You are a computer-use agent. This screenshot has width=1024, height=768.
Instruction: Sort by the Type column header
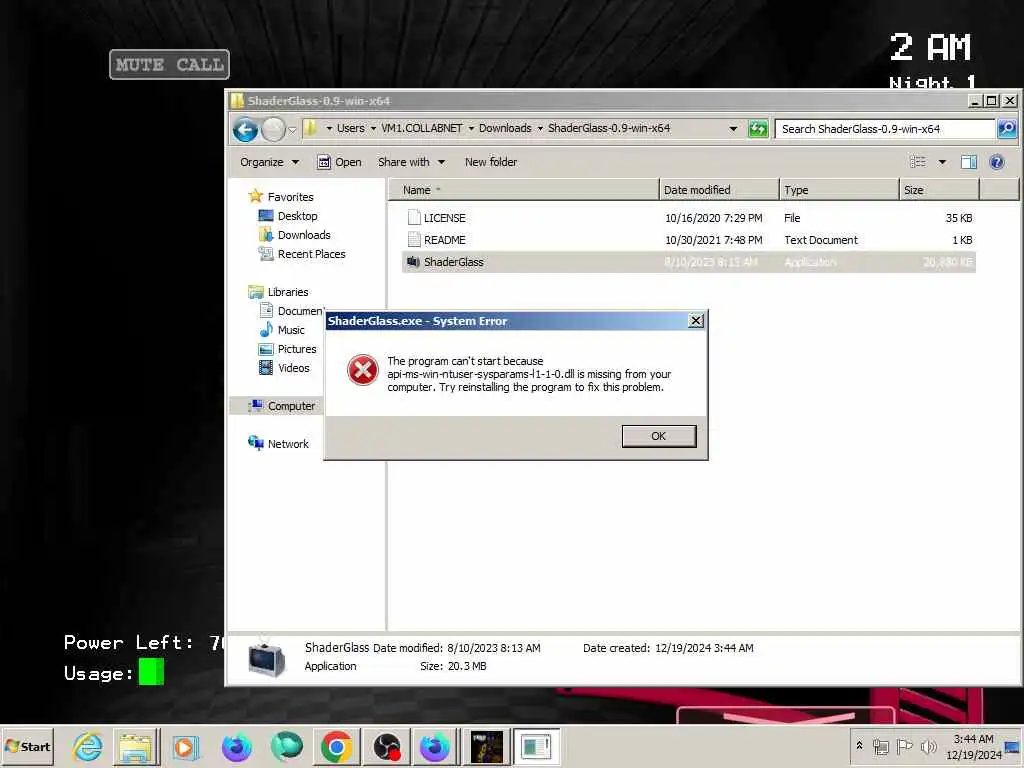839,190
